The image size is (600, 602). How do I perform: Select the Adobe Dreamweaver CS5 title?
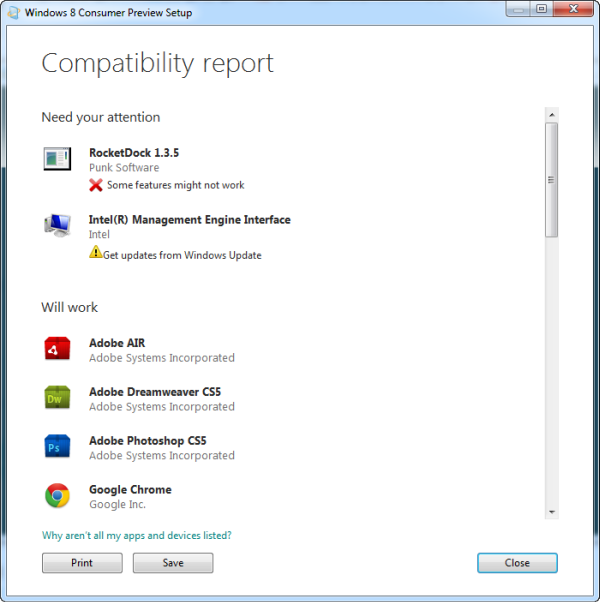[155, 392]
